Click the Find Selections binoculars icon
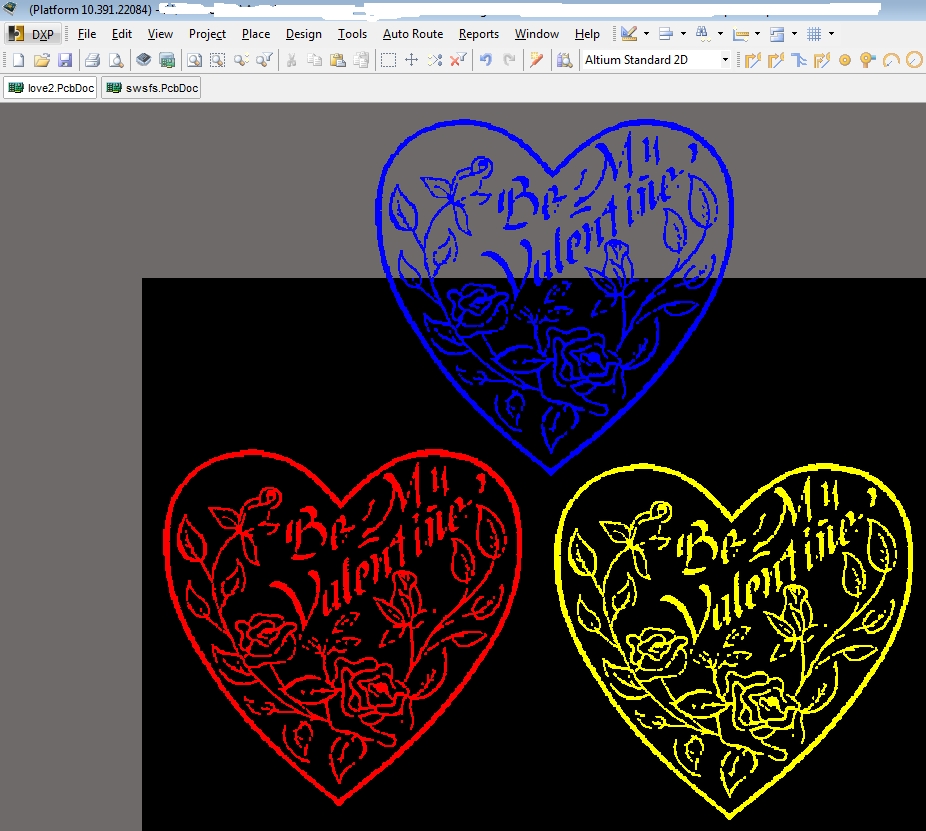Image resolution: width=926 pixels, height=831 pixels. click(702, 34)
